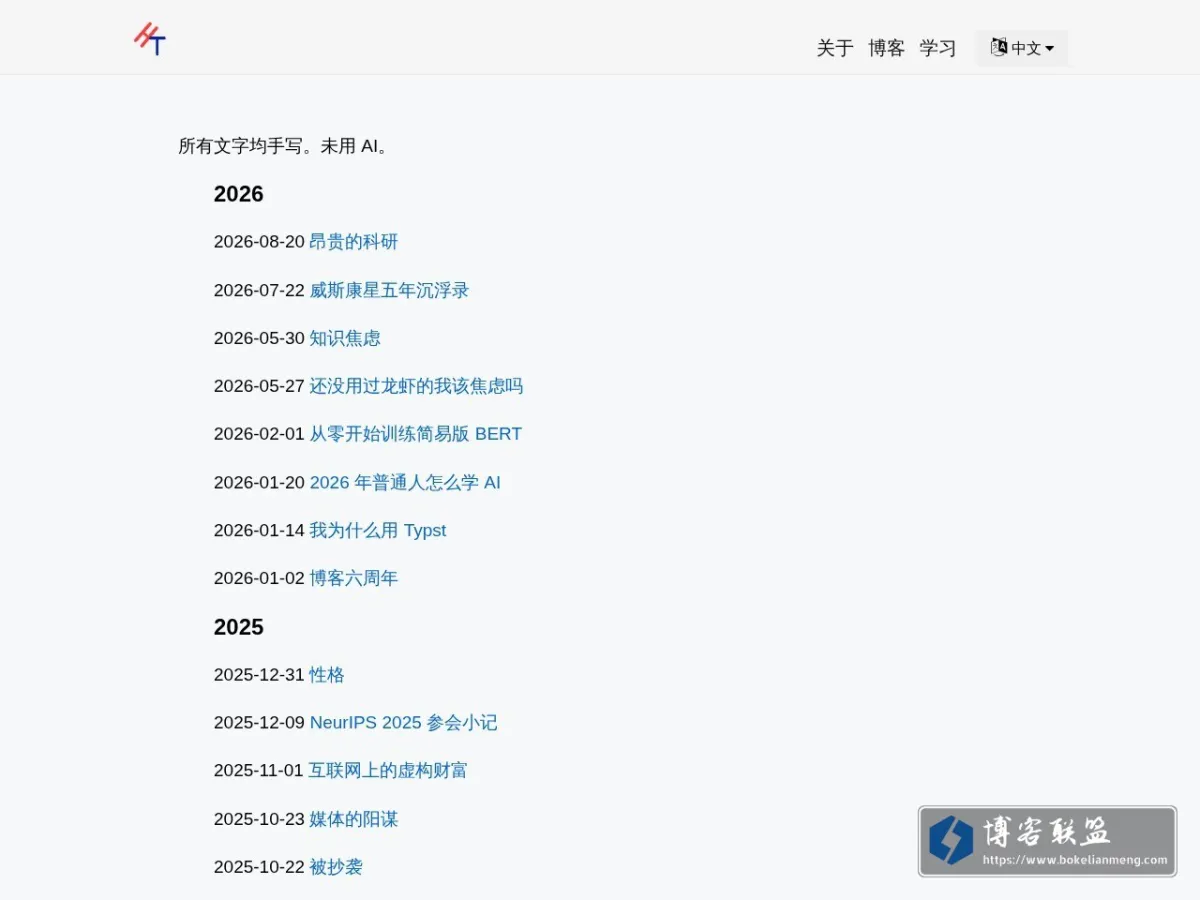The image size is (1200, 900).
Task: Click the text 所有文字均手写。未用 AI。
Action: [284, 146]
